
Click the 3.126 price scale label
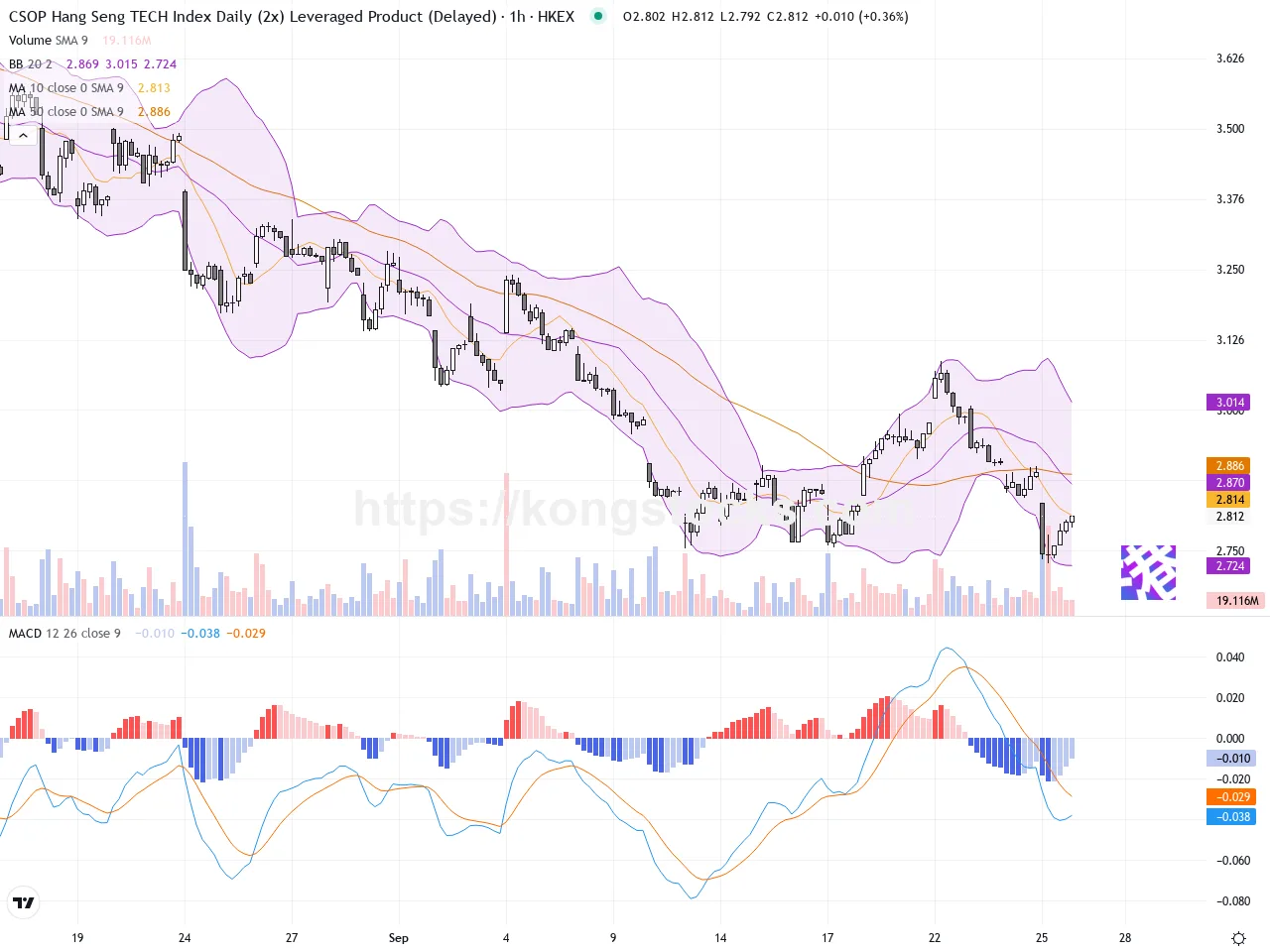coord(1230,340)
